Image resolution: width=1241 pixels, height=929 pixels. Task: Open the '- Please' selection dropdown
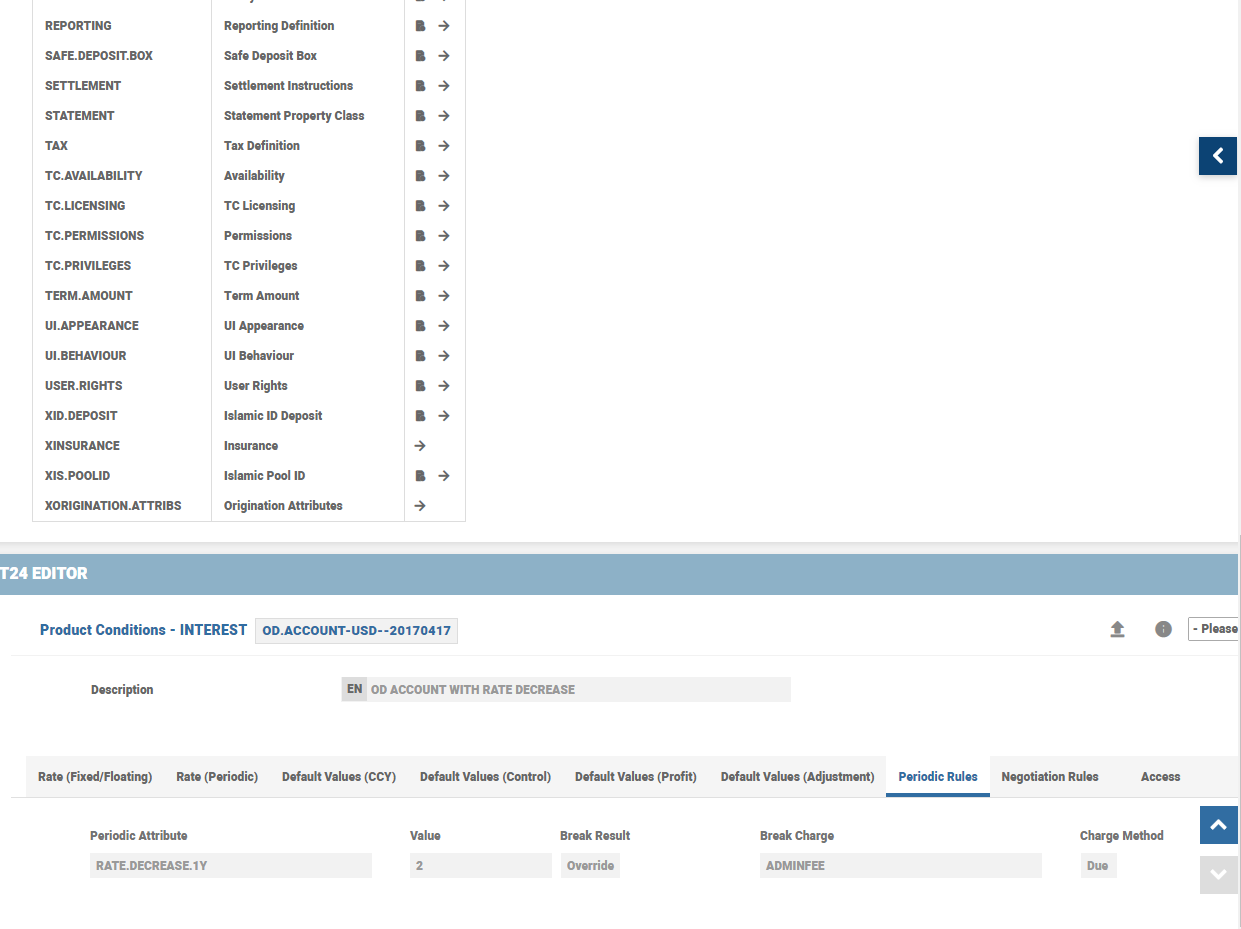pos(1214,629)
